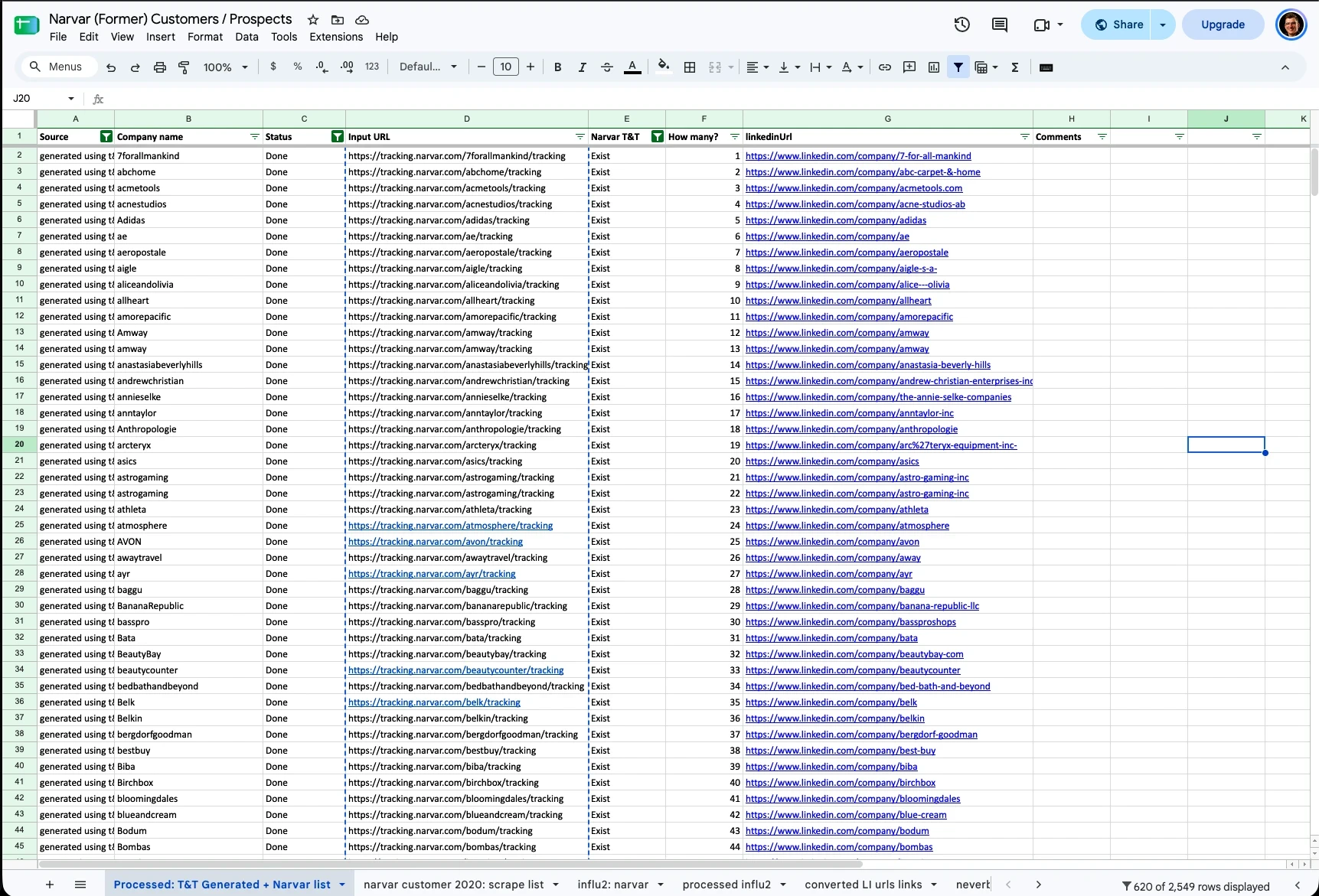Open the text color picker

click(632, 67)
